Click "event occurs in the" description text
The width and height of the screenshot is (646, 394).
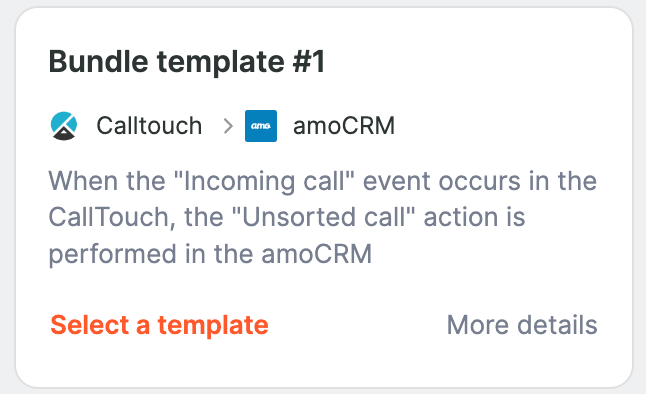point(480,181)
